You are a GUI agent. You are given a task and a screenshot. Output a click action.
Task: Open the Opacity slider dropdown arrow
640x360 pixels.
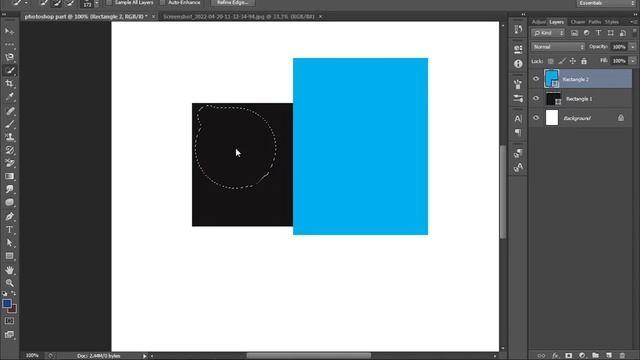coord(633,47)
